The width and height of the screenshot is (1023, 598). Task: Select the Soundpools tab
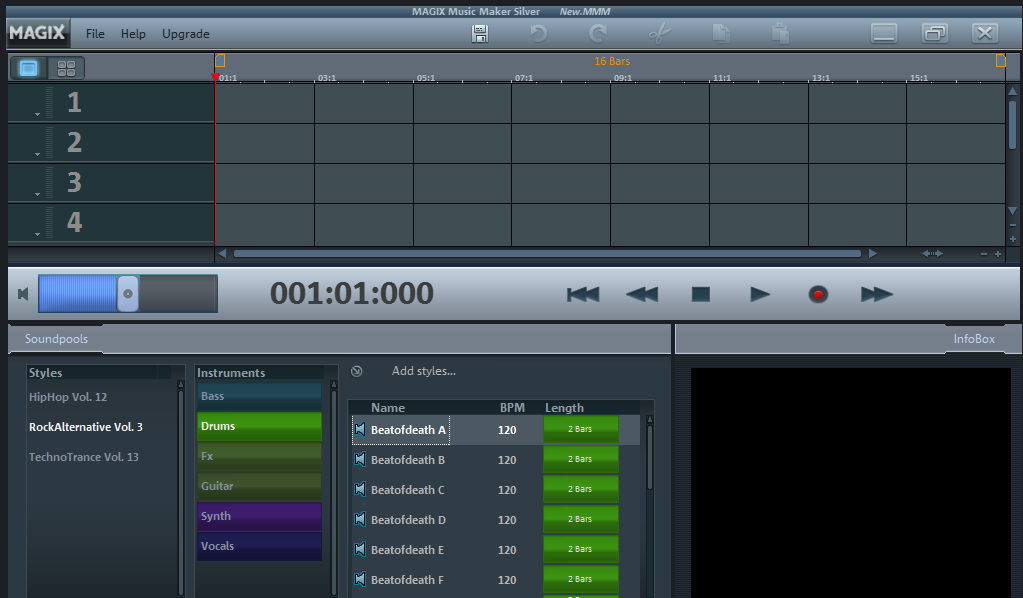pos(56,338)
